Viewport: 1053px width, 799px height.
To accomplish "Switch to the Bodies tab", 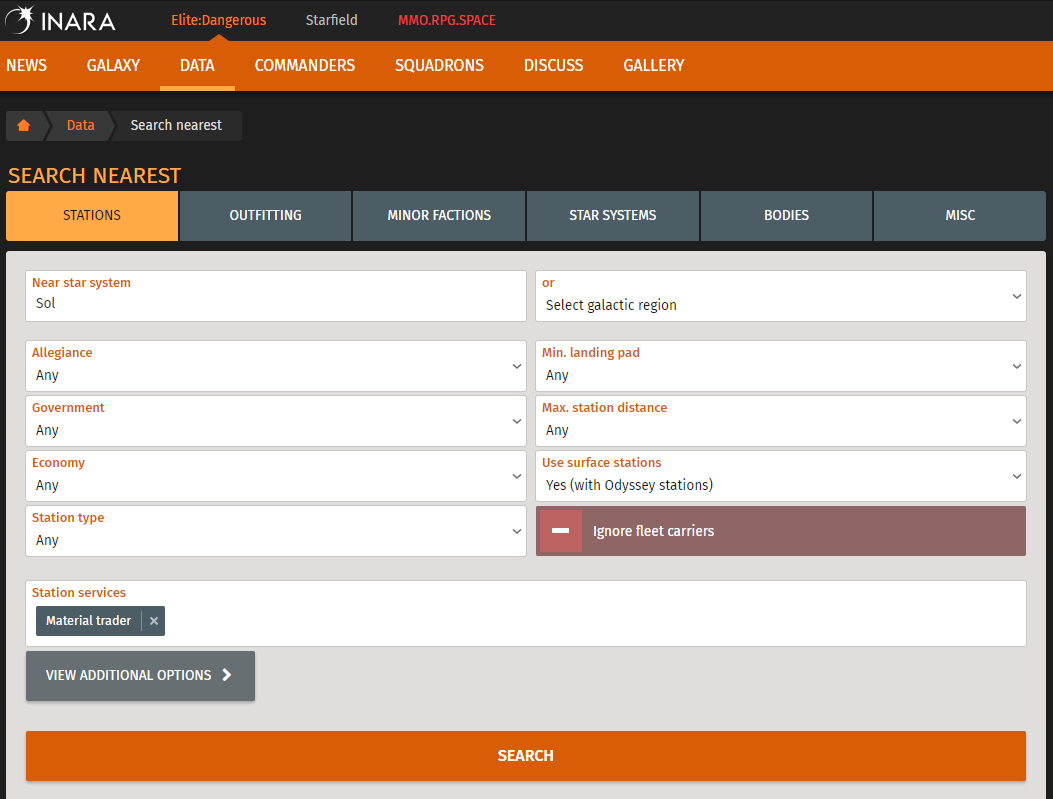I will [786, 216].
